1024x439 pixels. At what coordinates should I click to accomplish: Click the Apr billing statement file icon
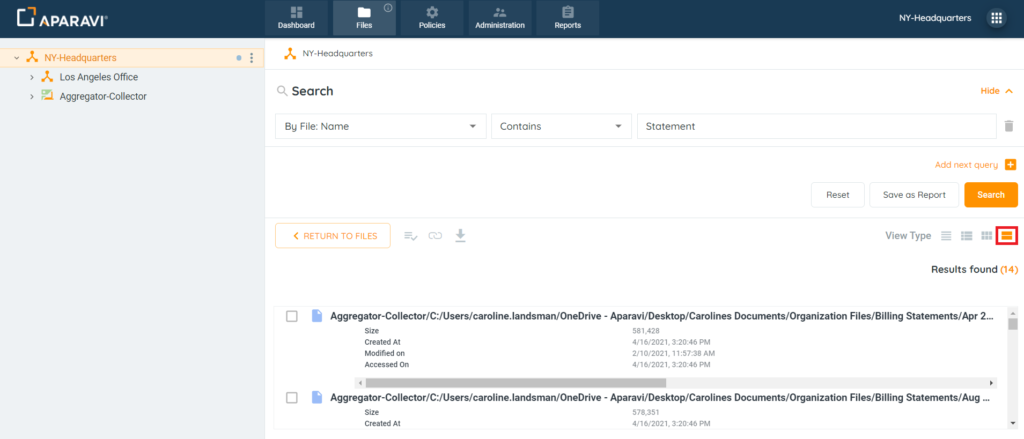pos(317,316)
